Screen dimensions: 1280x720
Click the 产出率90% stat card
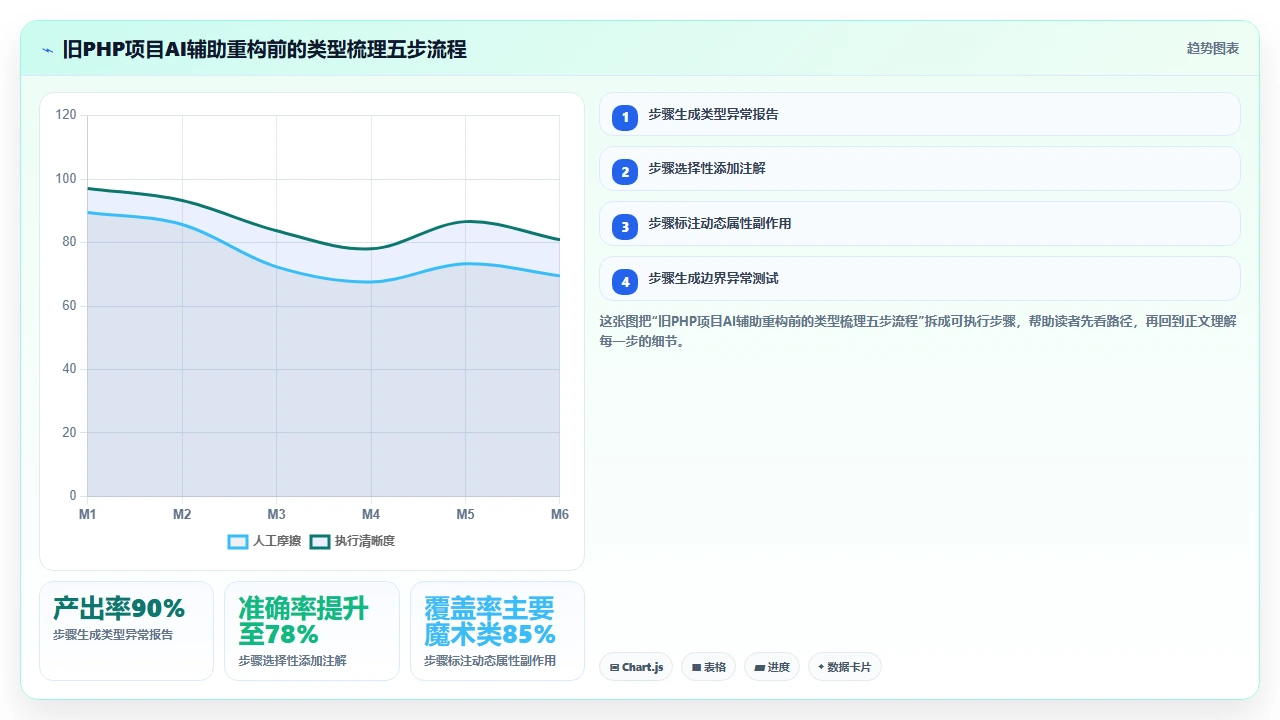pos(127,631)
